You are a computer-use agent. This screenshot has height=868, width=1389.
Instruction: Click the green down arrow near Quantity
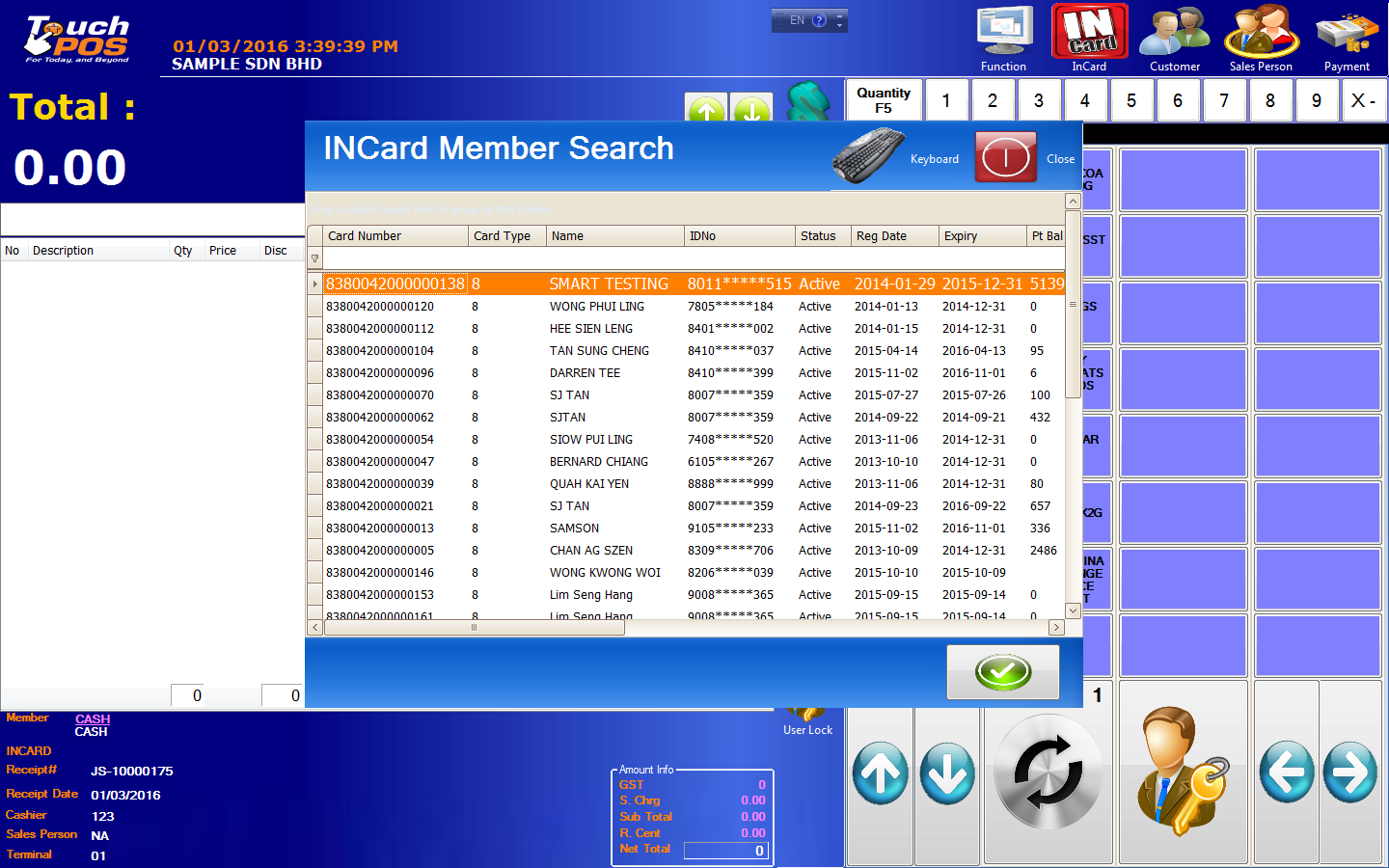click(751, 108)
